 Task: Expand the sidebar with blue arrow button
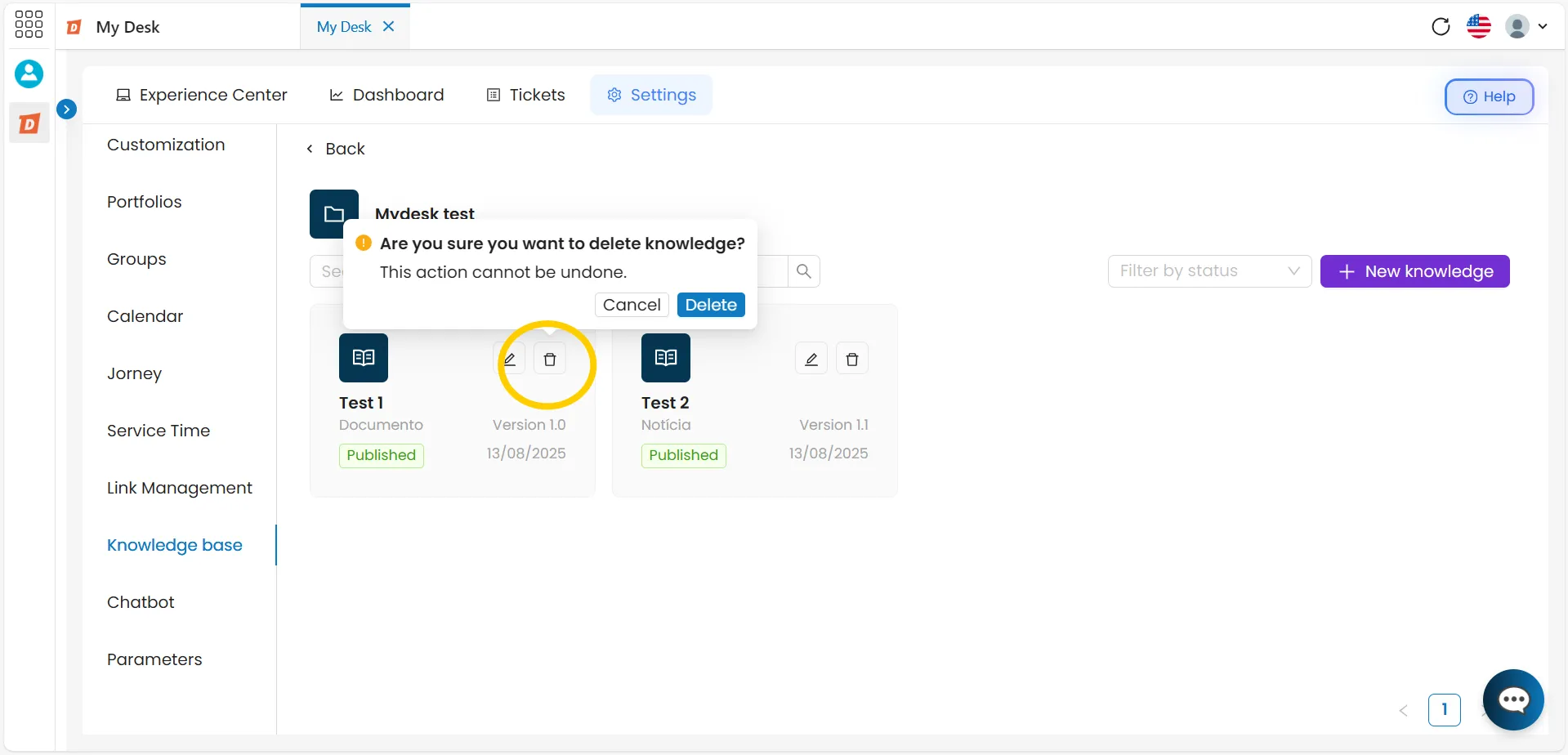[x=67, y=109]
